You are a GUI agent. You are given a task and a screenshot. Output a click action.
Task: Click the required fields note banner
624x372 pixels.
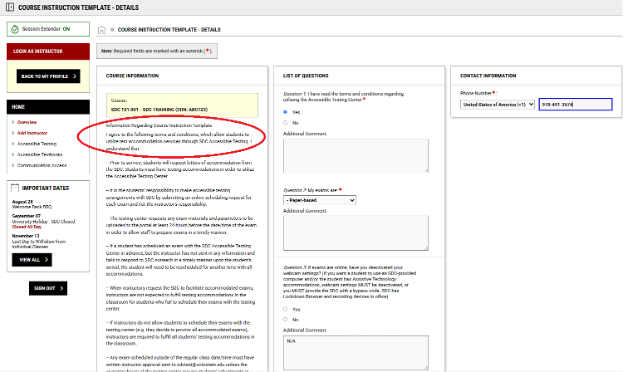pyautogui.click(x=157, y=51)
